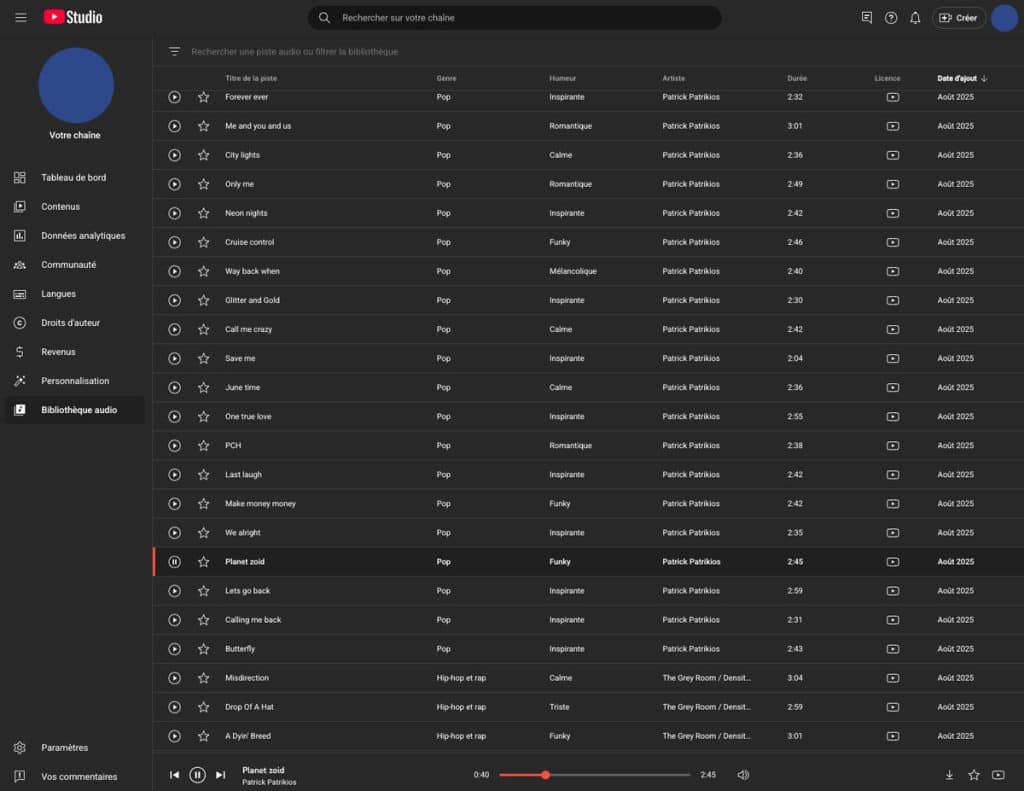
Task: Skip to the next track
Action: point(221,775)
